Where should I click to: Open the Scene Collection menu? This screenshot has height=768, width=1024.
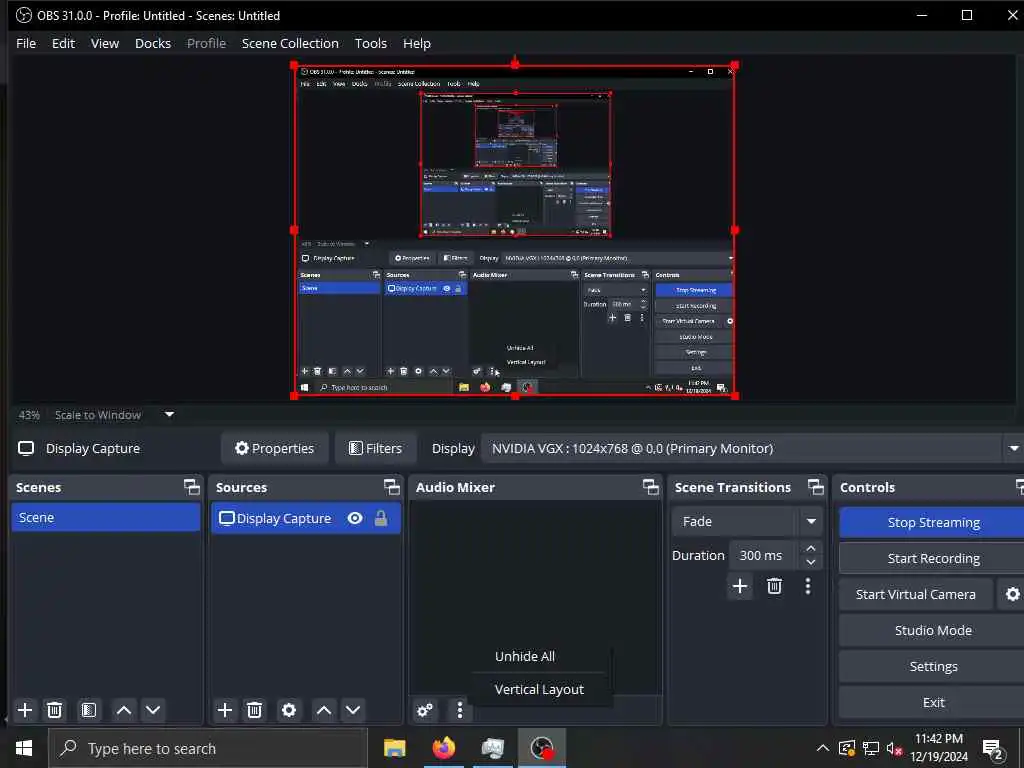pyautogui.click(x=290, y=43)
